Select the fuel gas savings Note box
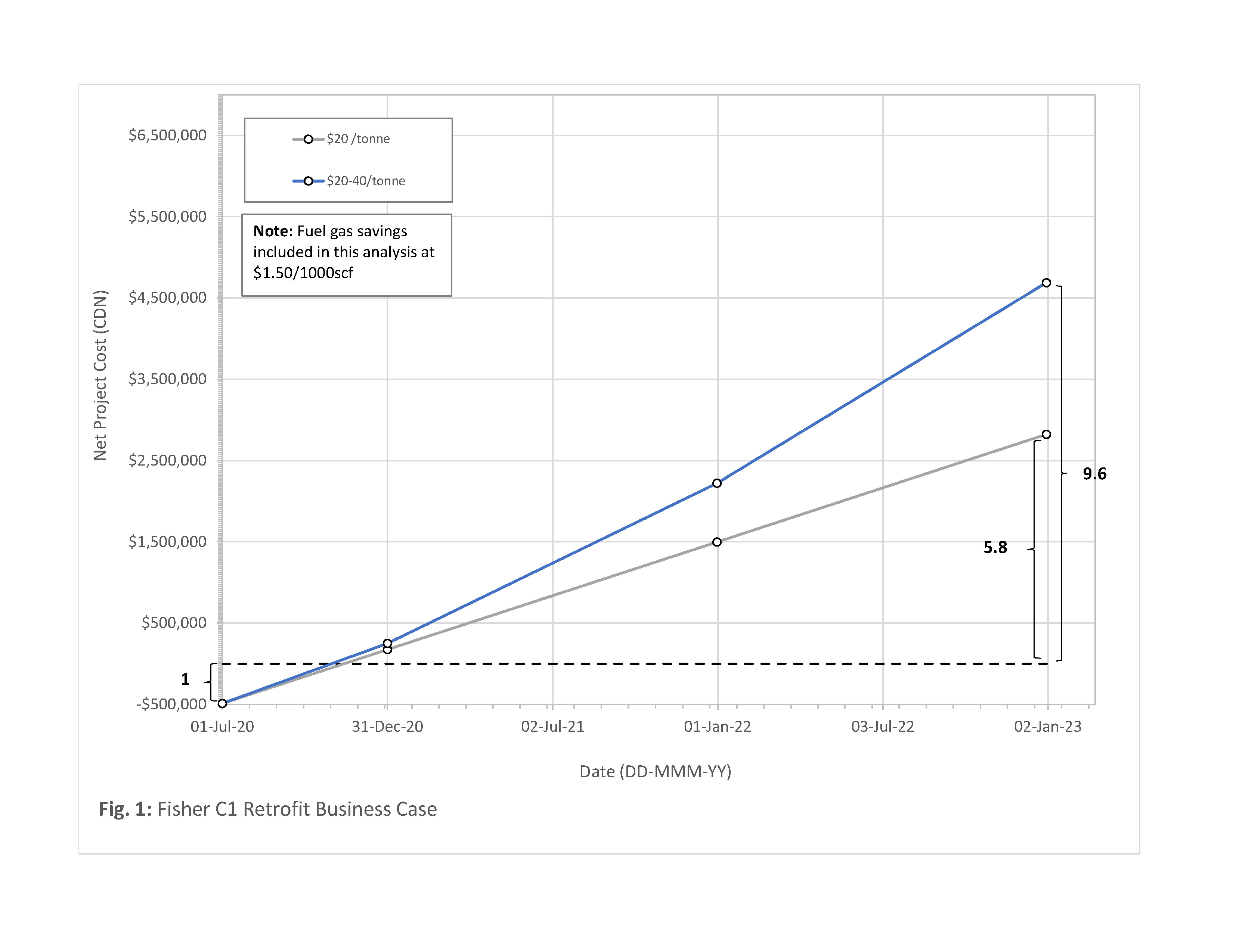1233x952 pixels. point(347,255)
